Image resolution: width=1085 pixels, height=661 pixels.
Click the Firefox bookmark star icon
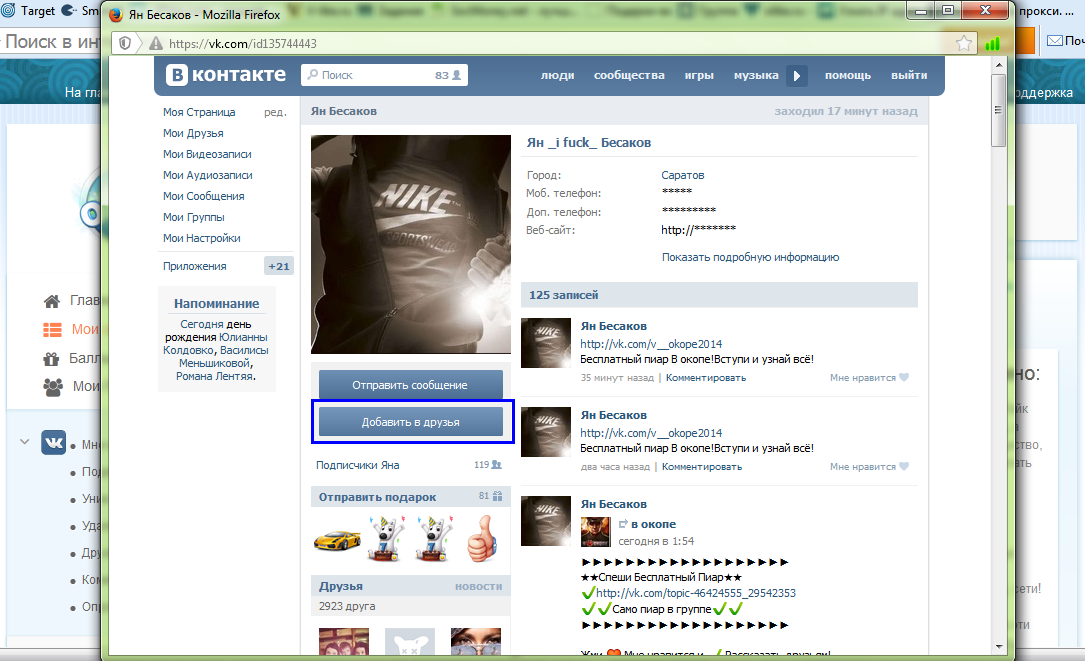(x=963, y=44)
